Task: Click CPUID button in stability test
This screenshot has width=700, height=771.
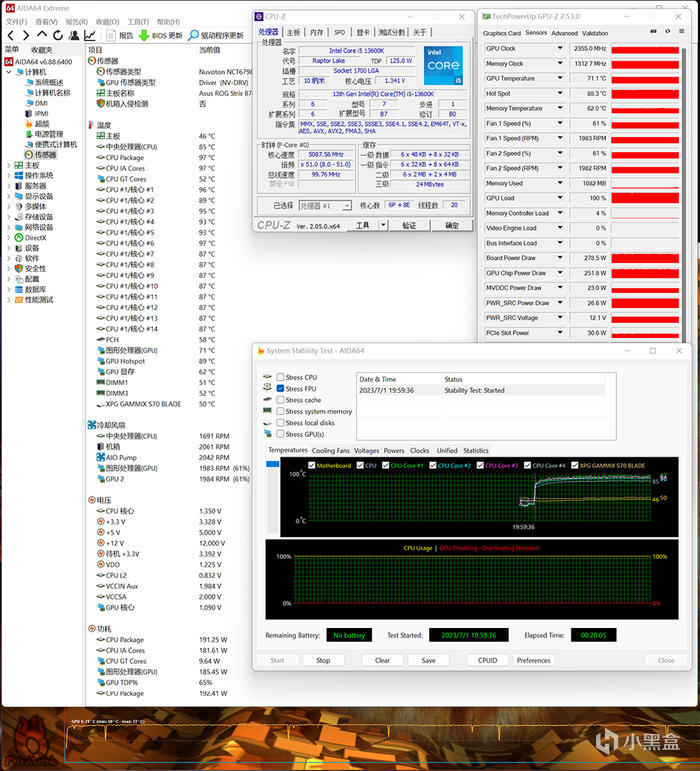Action: 488,660
